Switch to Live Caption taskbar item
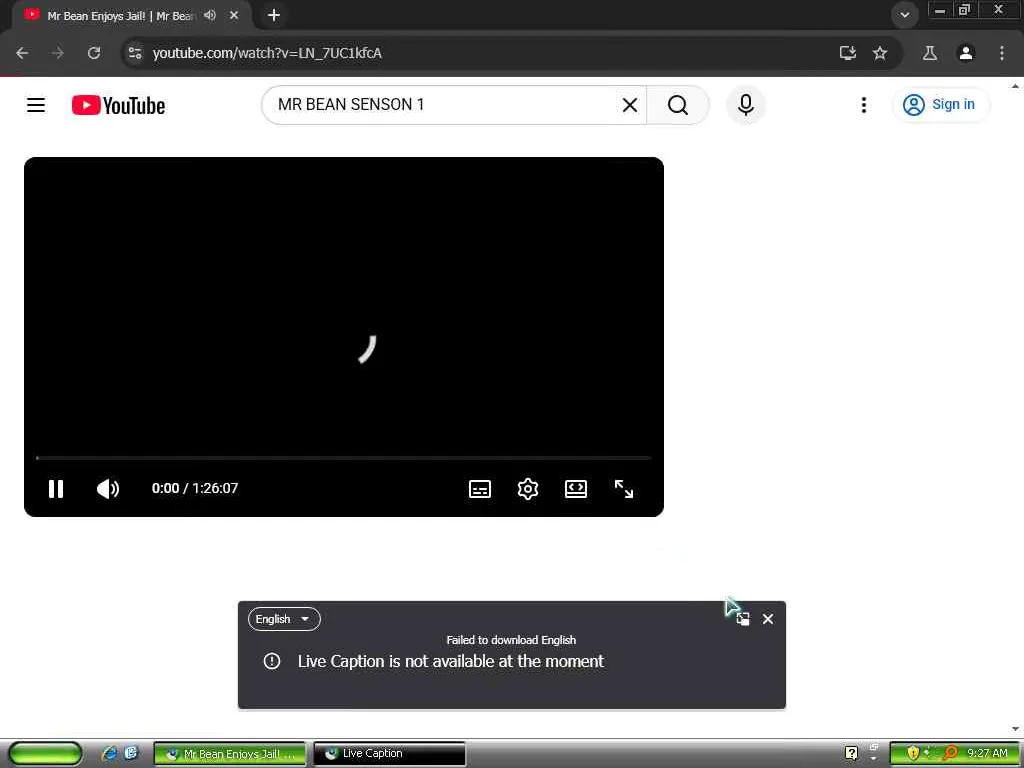This screenshot has height=768, width=1024. (389, 754)
